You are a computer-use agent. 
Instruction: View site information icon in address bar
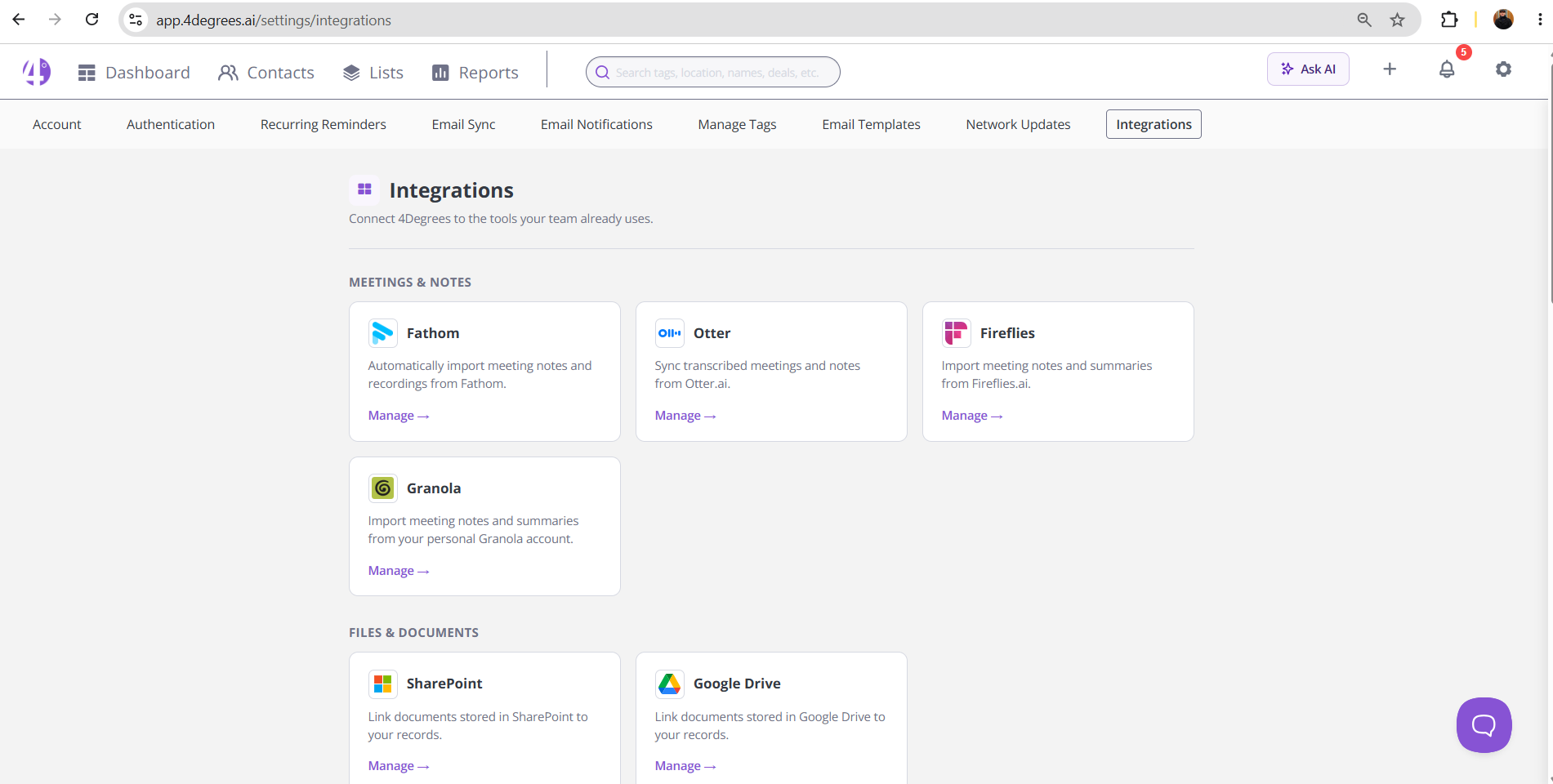[x=136, y=20]
